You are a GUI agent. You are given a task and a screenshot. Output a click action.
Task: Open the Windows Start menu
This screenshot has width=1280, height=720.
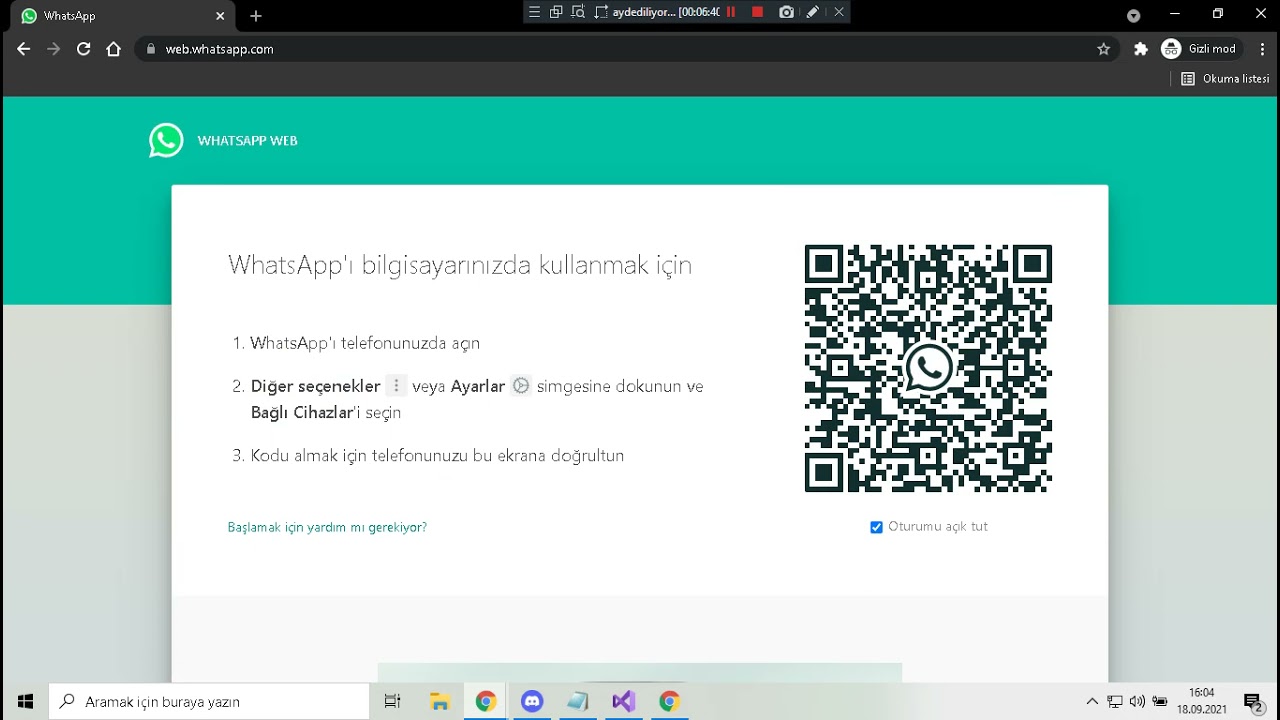(x=25, y=701)
